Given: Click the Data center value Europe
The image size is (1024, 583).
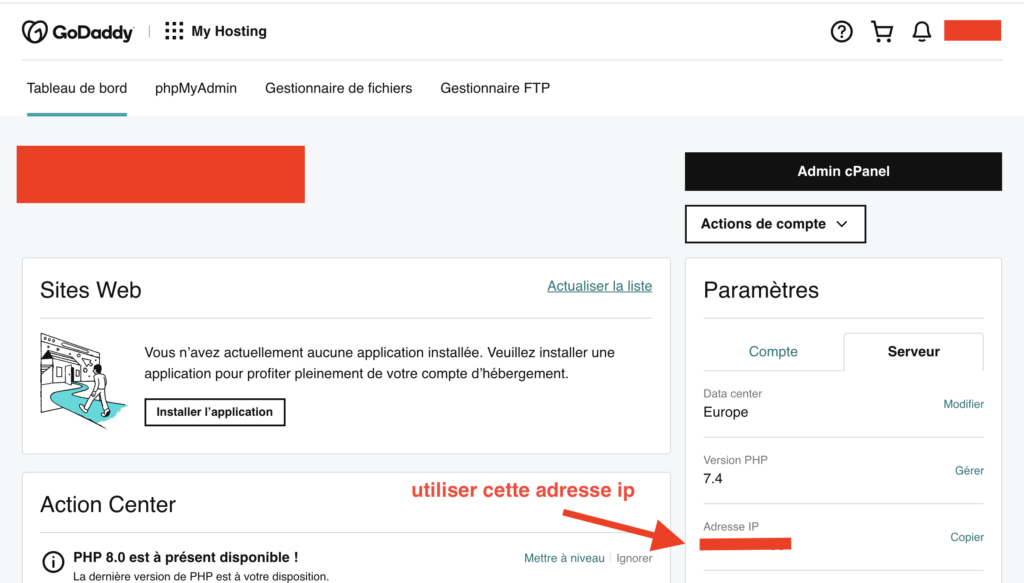Looking at the screenshot, I should (726, 412).
